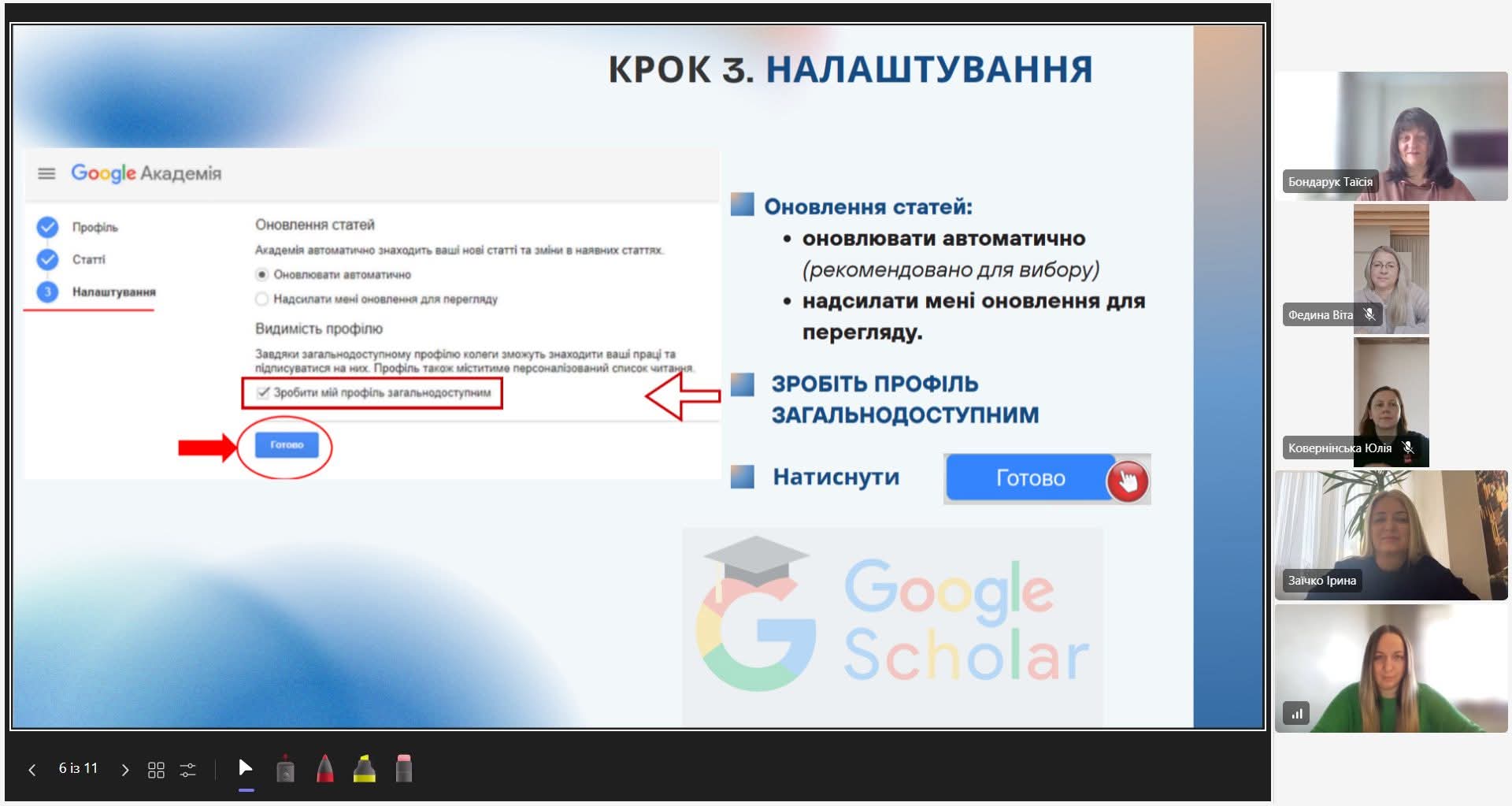
Task: Pick the red pen tool
Action: (x=324, y=769)
